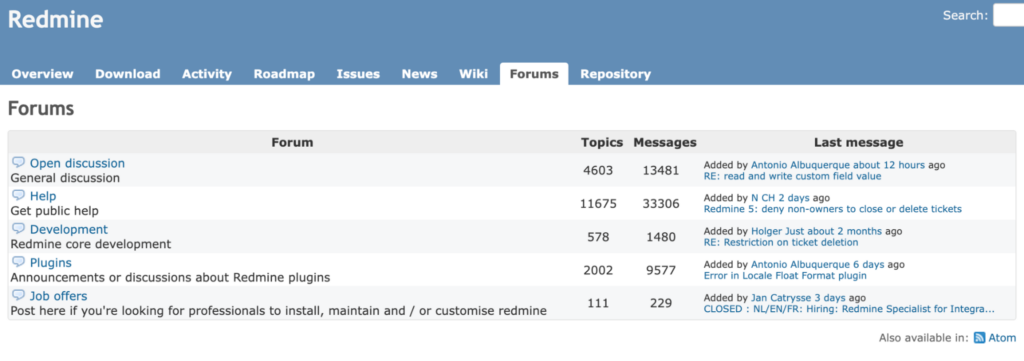Open the Open discussion forum link

(x=77, y=163)
